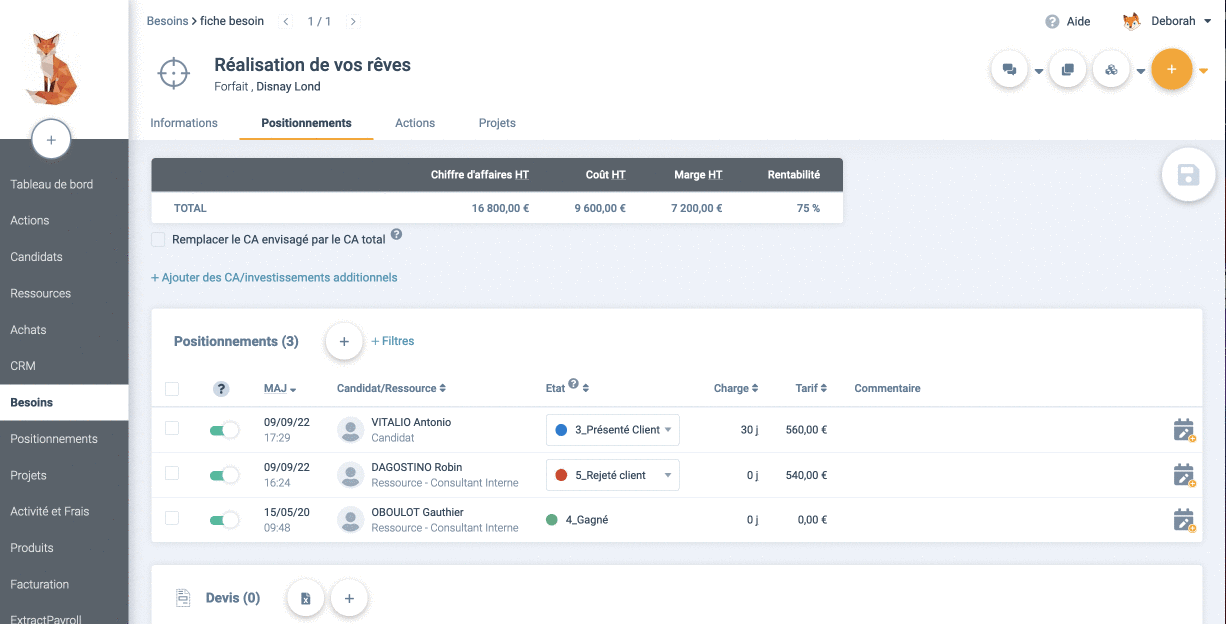Switch to the Informations tab
Image resolution: width=1226 pixels, height=624 pixels.
tap(184, 123)
